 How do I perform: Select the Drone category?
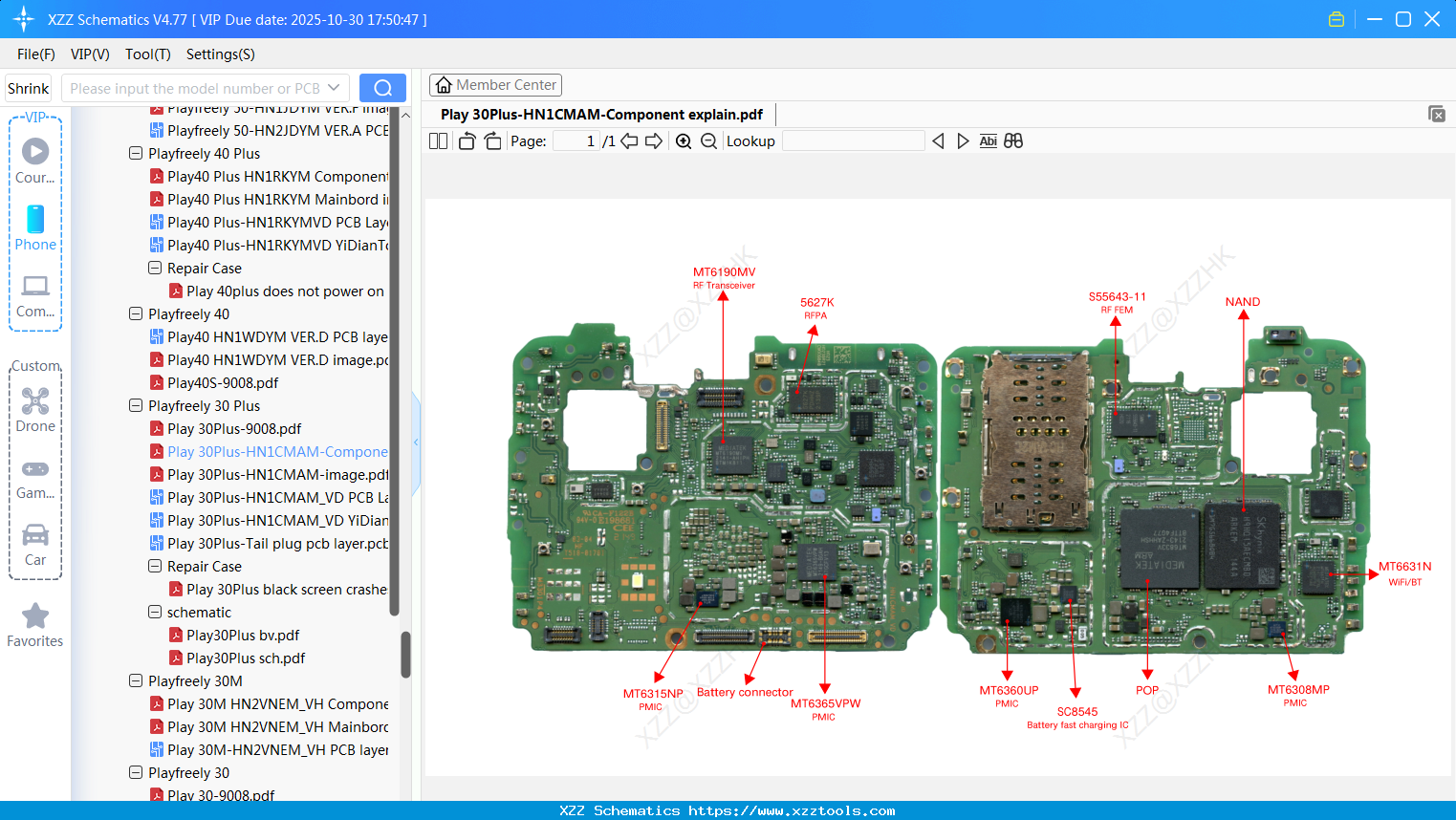[35, 410]
